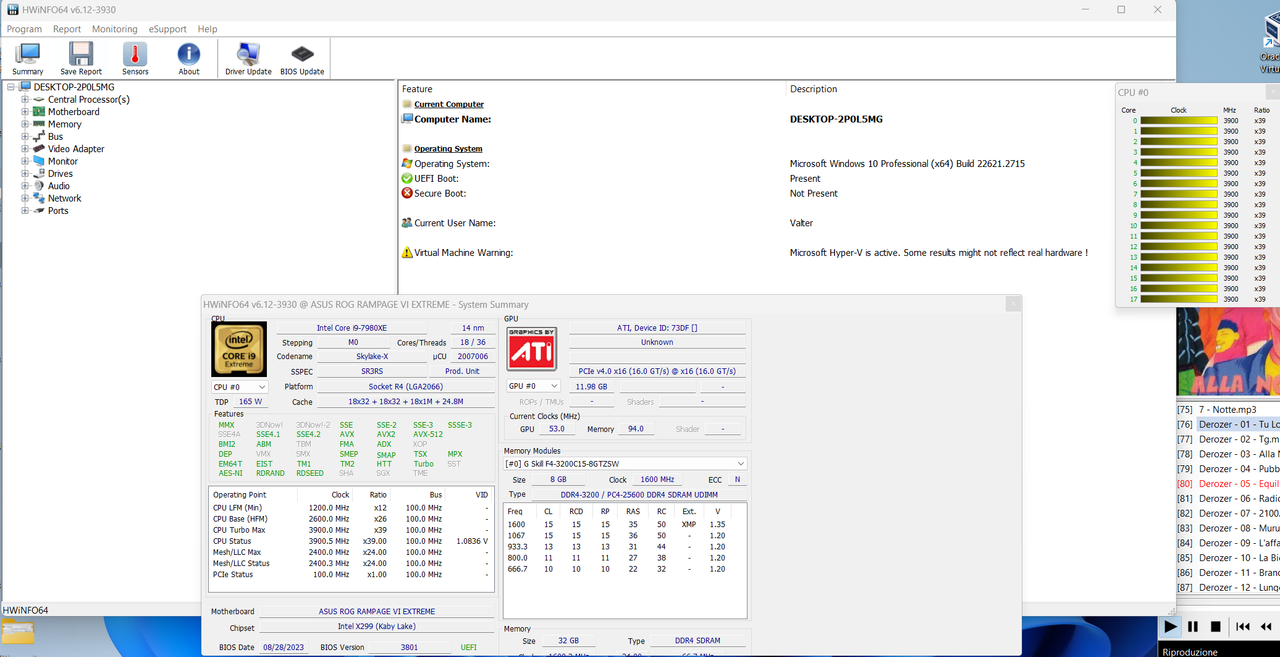Open the Program menu
Viewport: 1280px width, 657px height.
click(25, 29)
